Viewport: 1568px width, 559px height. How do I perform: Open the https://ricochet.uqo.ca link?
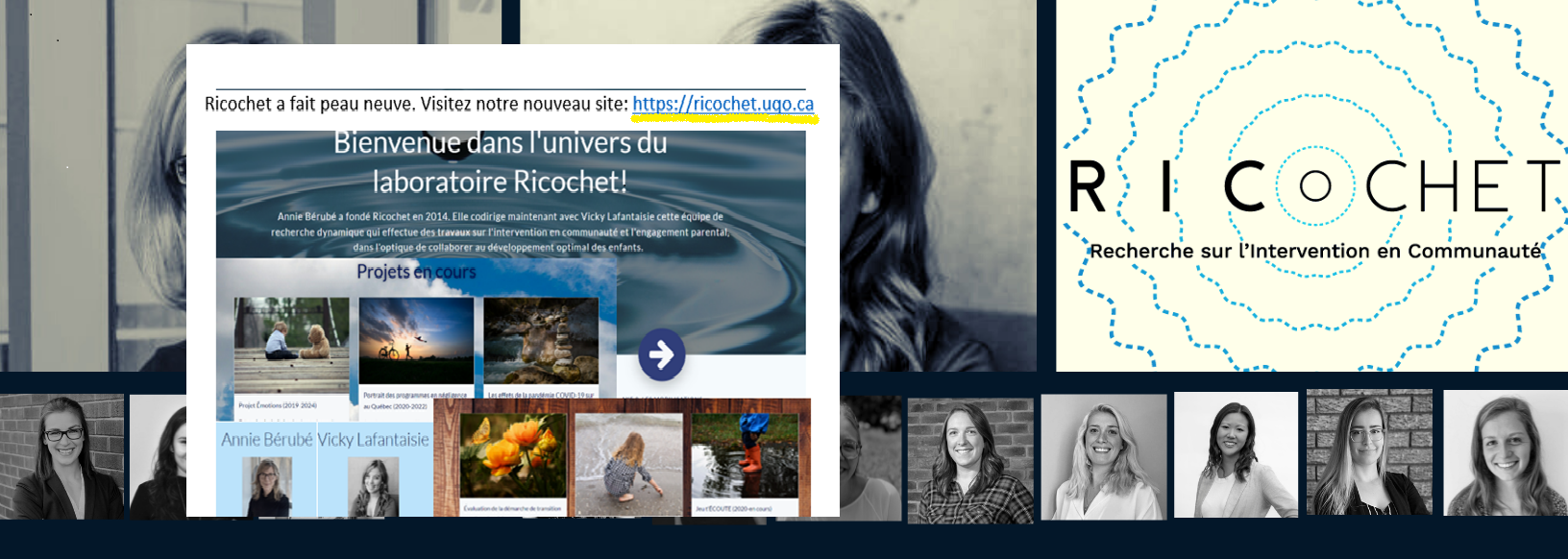(723, 104)
